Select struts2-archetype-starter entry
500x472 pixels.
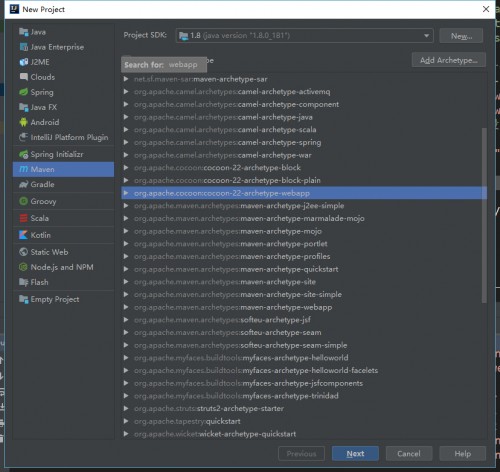pos(240,408)
